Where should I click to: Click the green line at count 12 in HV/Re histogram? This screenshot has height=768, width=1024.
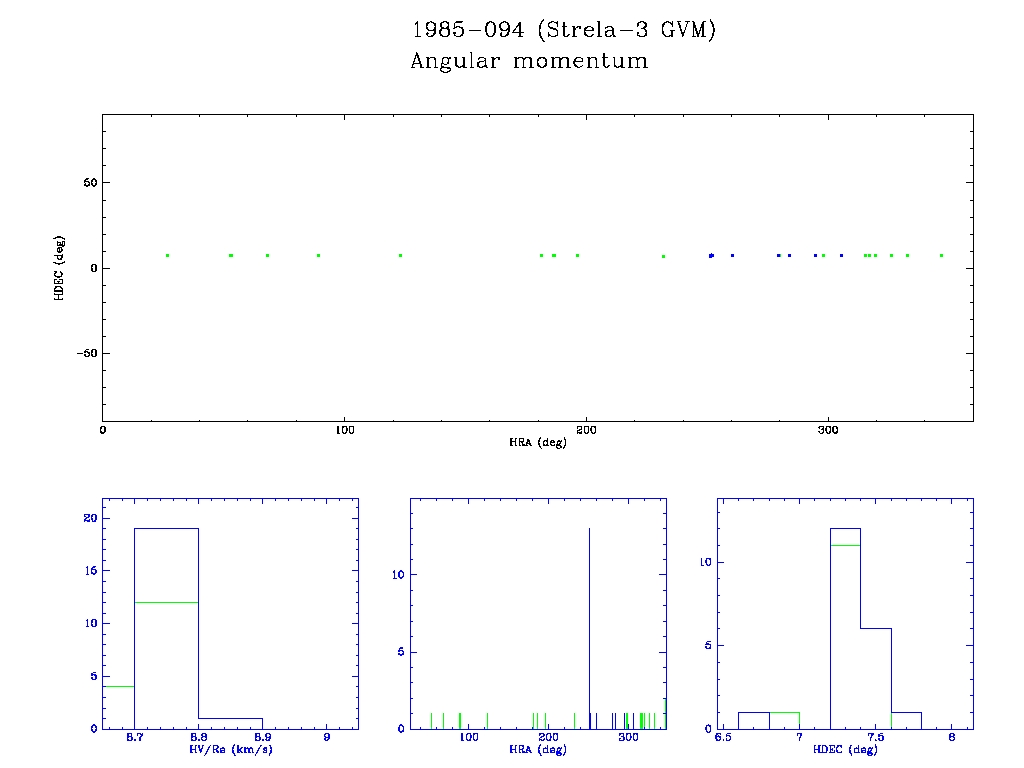[166, 602]
